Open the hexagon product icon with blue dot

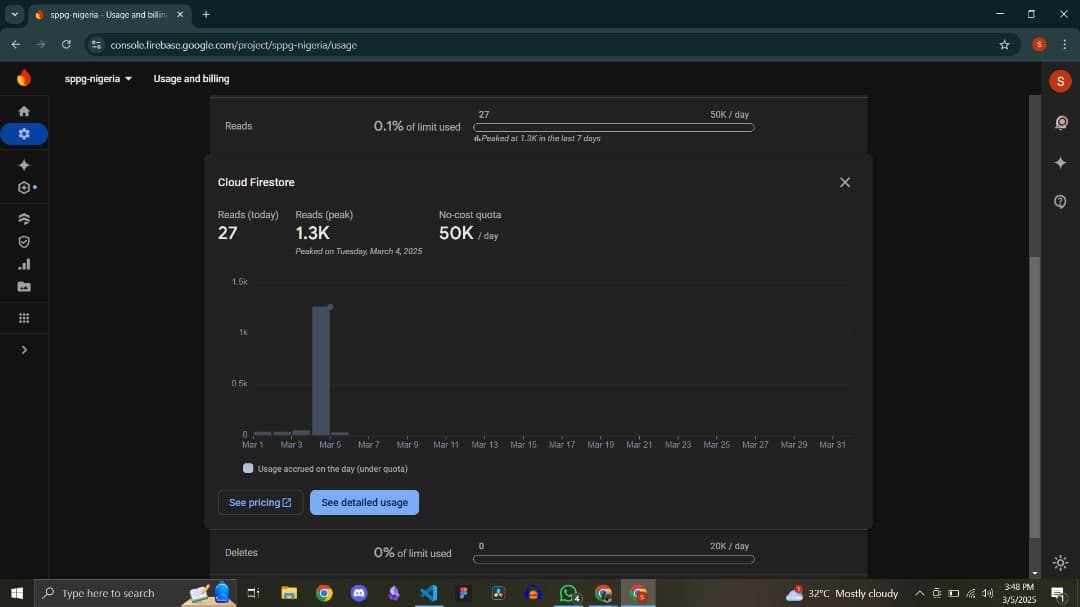point(26,187)
